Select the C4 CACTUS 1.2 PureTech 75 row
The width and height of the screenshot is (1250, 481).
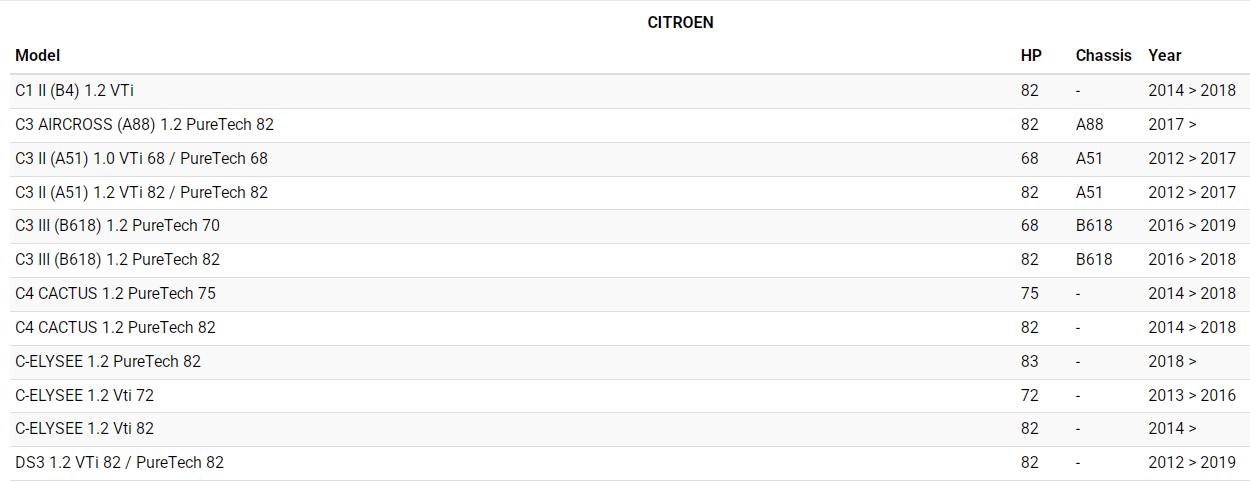pos(115,294)
